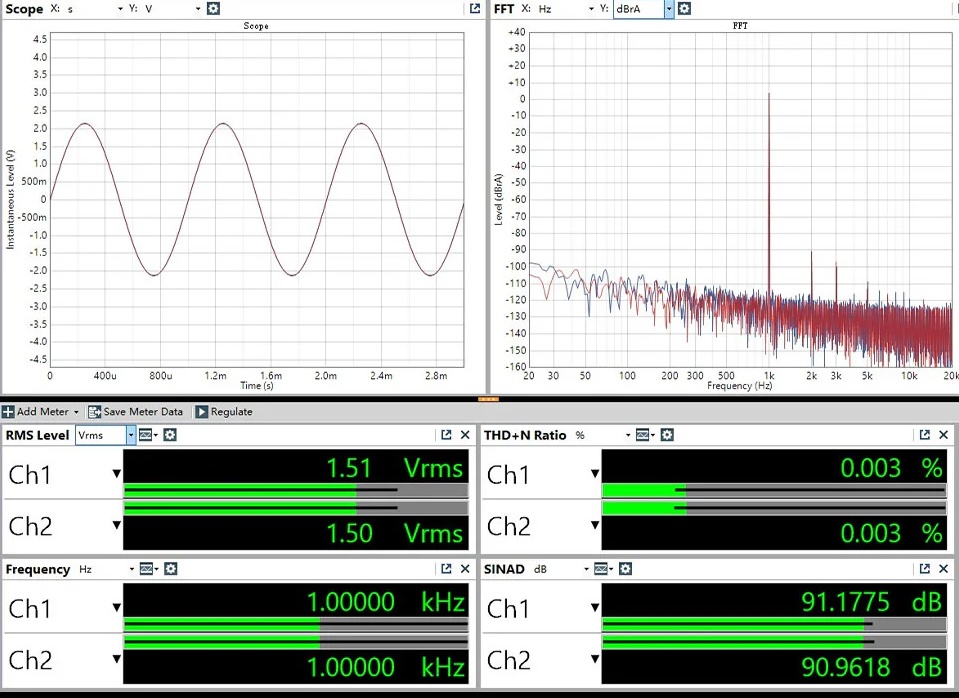The width and height of the screenshot is (959, 698).
Task: Undock the RMS Level meter panel
Action: point(446,435)
